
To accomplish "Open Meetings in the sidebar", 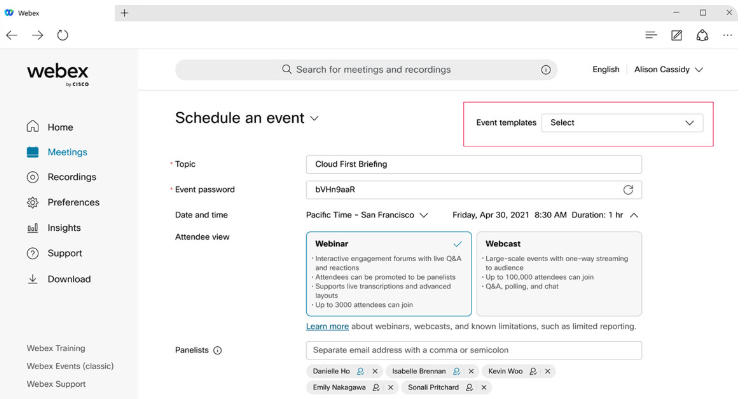I will point(57,152).
